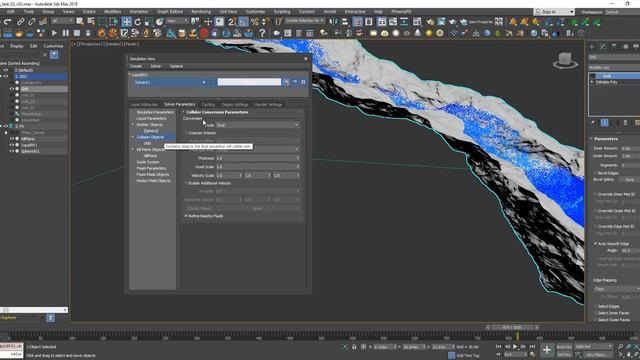
Task: Open the PhoenixFD menu
Action: 401,12
